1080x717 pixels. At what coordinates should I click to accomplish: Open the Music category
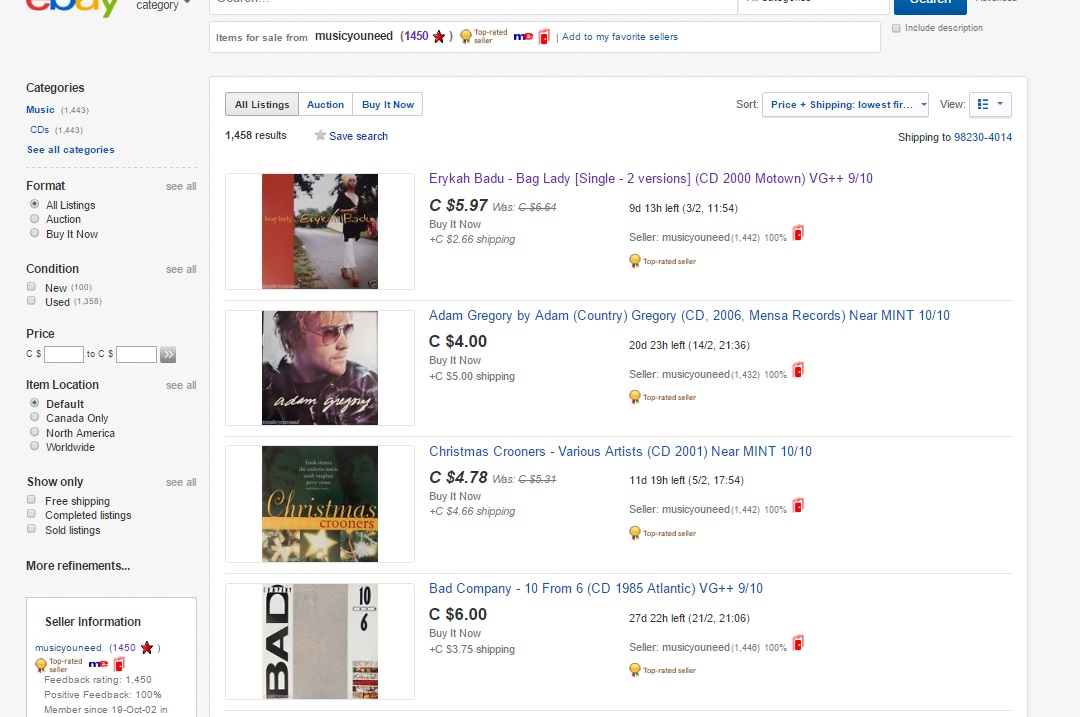coord(40,110)
